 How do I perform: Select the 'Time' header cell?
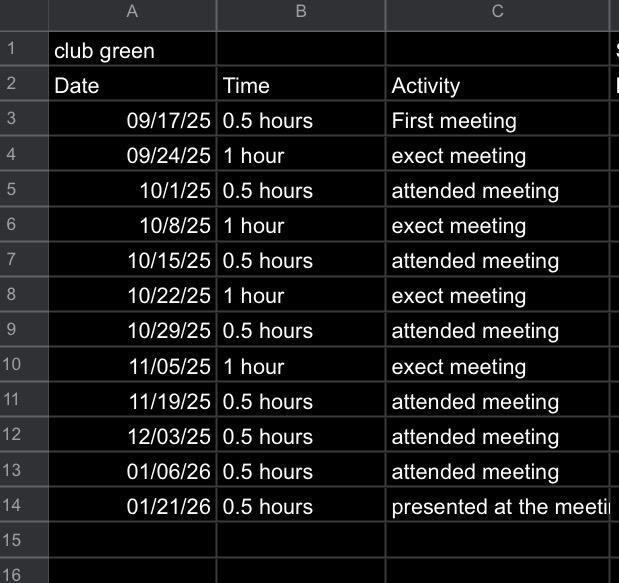(x=300, y=85)
